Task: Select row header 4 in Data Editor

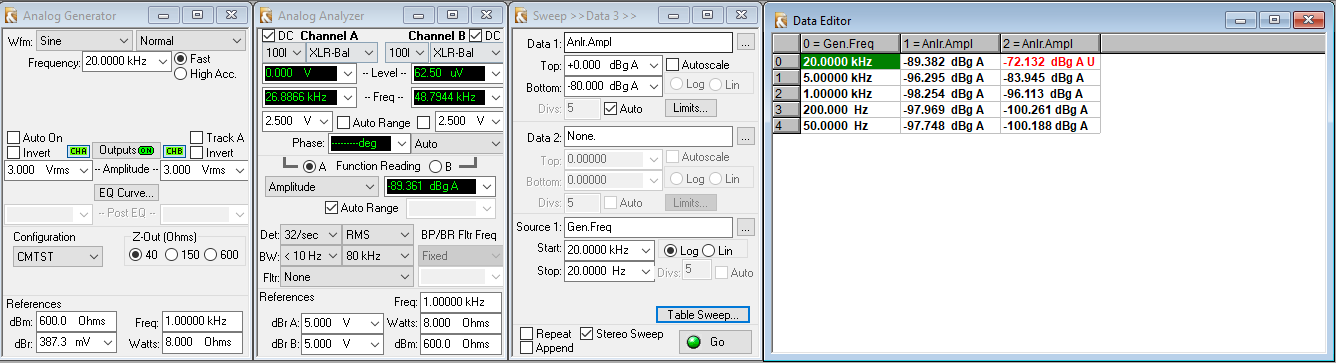Action: [786, 125]
